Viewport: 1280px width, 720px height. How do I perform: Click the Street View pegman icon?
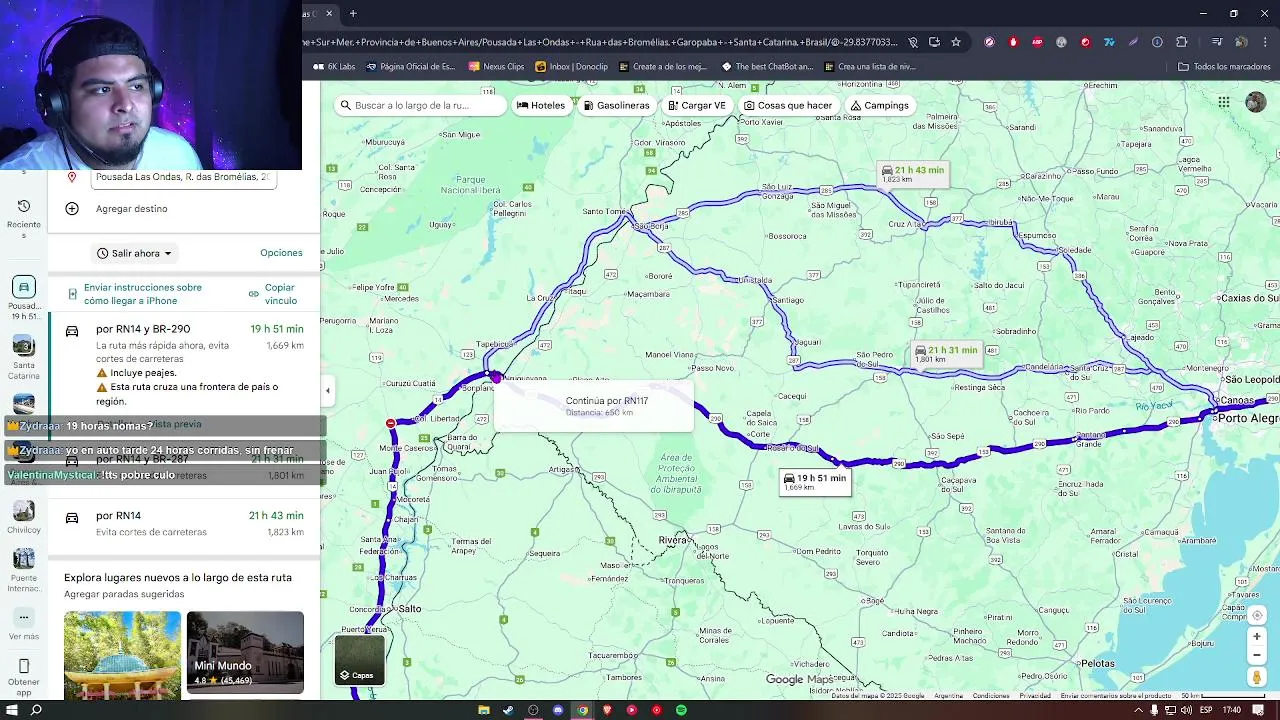pos(1257,677)
